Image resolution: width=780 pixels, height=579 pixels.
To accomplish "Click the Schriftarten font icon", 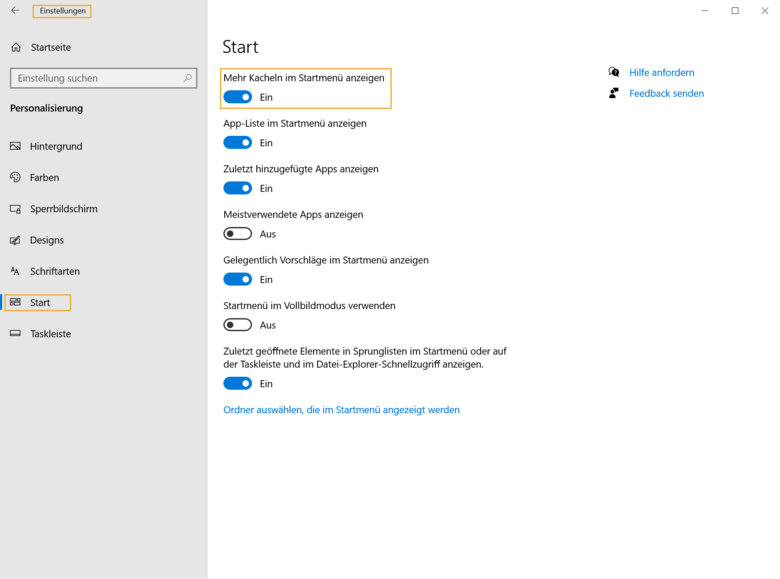I will point(15,271).
